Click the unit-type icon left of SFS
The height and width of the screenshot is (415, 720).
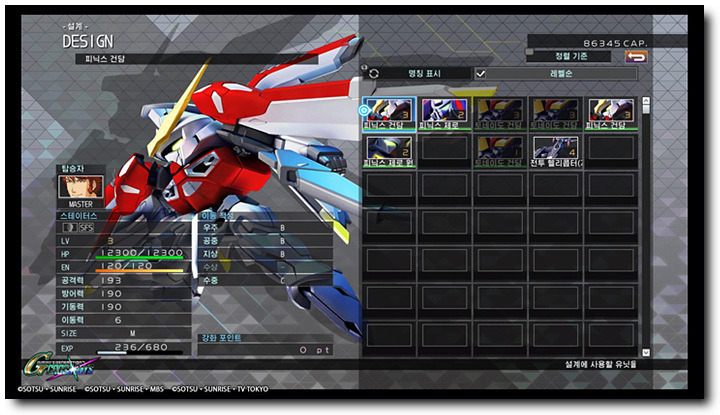click(70, 228)
